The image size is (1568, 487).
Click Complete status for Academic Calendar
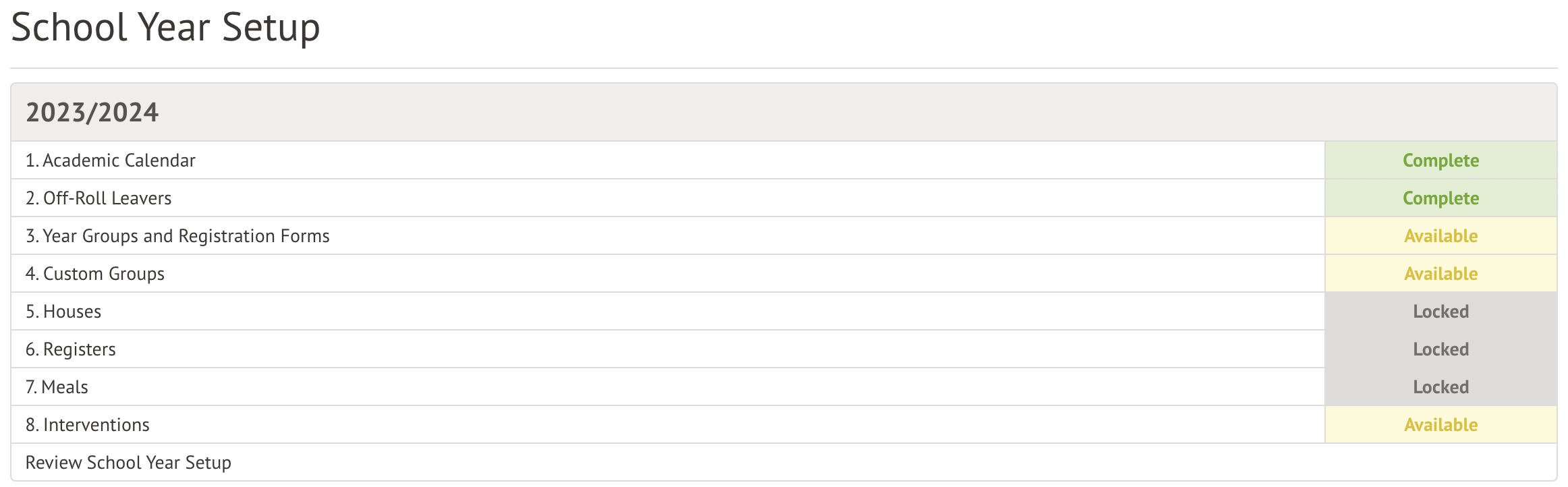click(1440, 161)
